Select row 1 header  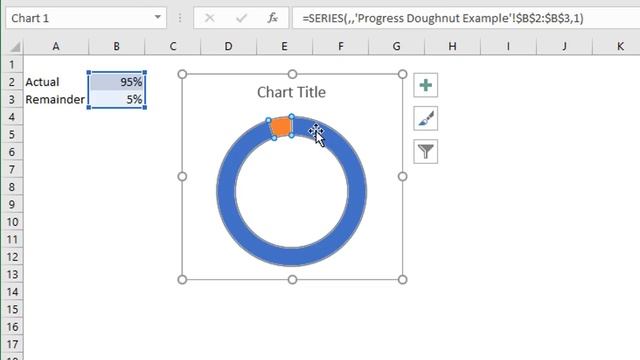(x=12, y=64)
